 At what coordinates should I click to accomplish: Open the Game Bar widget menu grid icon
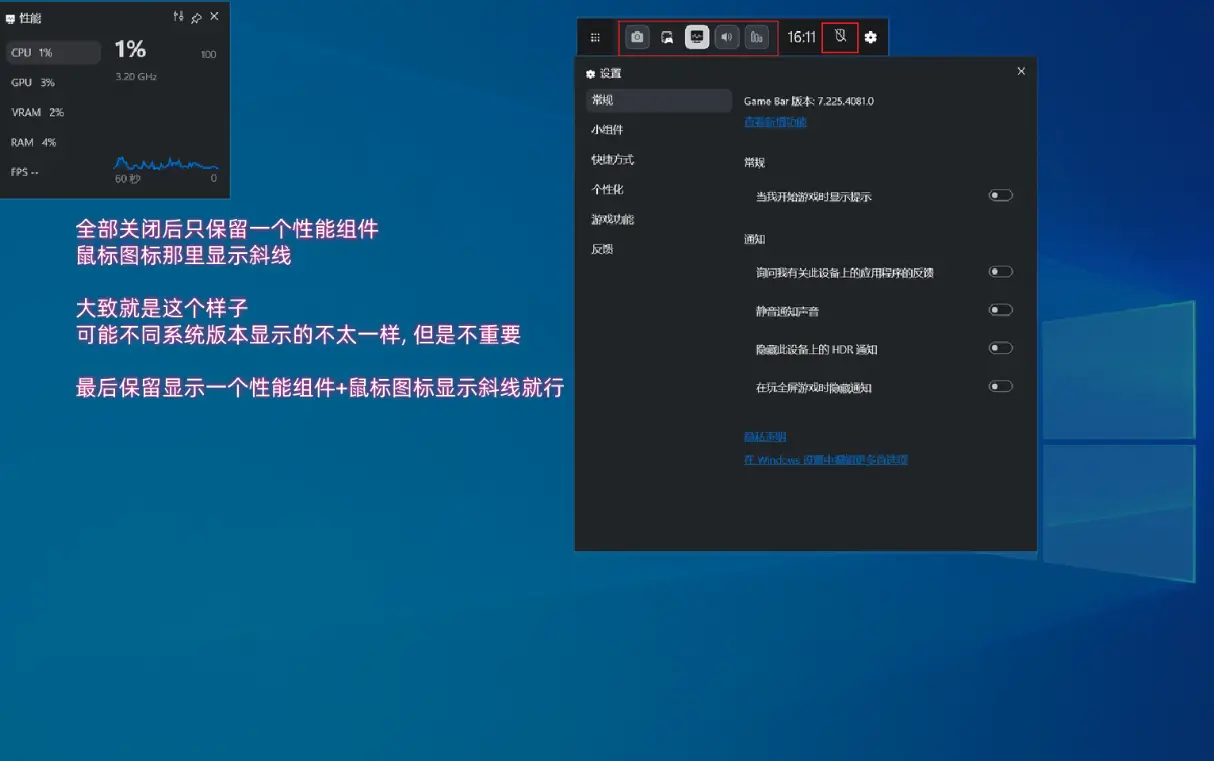point(595,38)
